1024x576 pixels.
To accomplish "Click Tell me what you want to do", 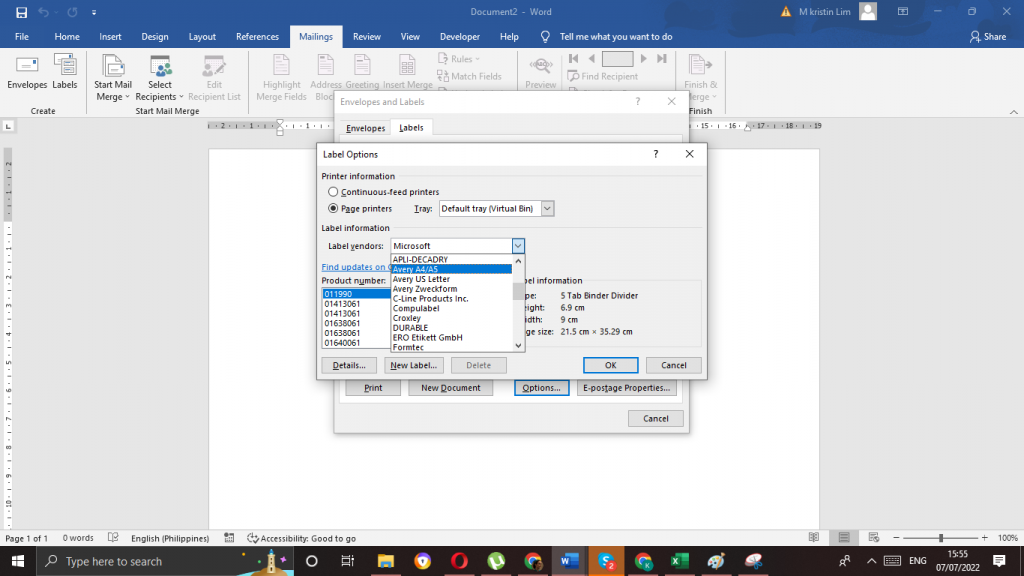I will point(615,37).
